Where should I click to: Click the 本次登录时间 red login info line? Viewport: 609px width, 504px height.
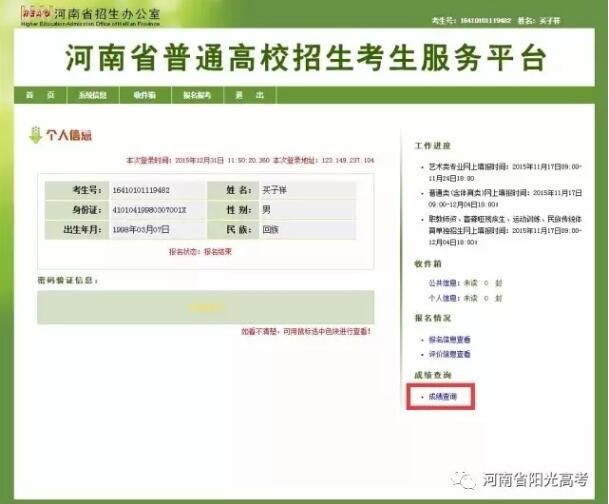tap(250, 160)
